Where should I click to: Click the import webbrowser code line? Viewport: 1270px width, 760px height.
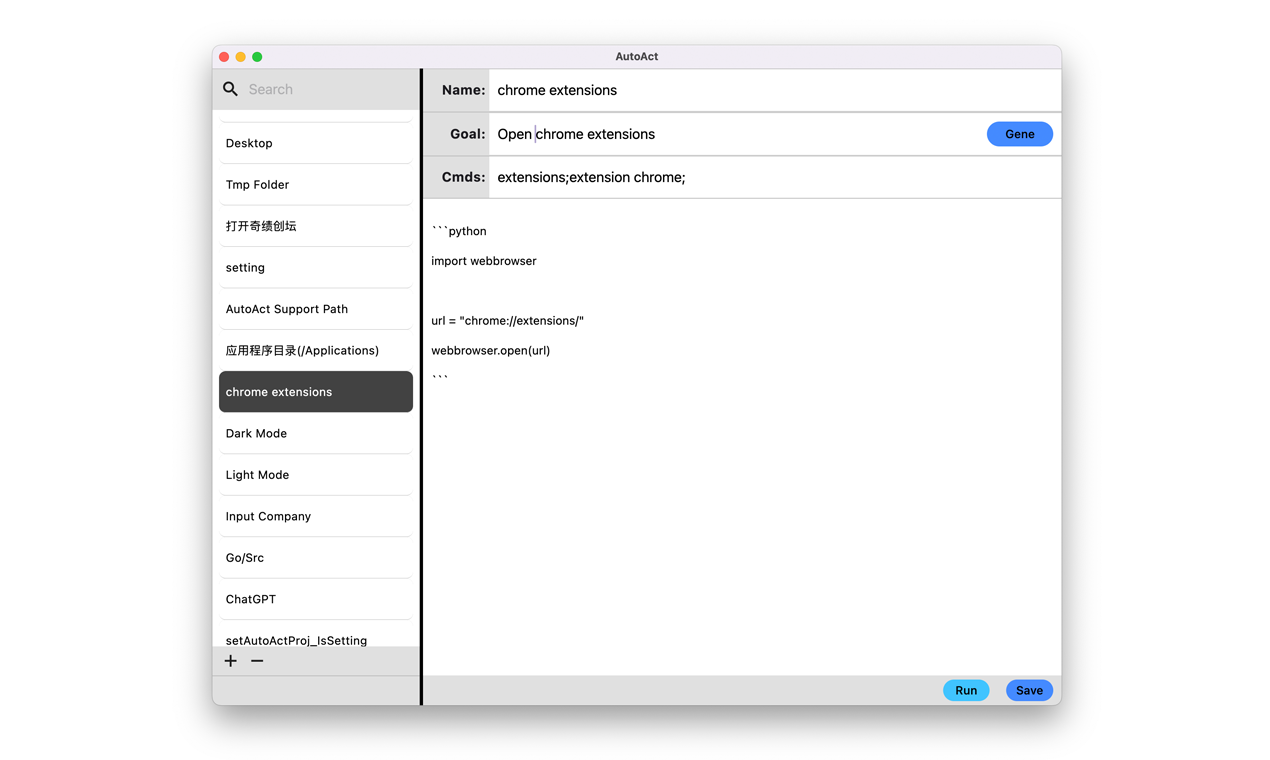(x=484, y=261)
